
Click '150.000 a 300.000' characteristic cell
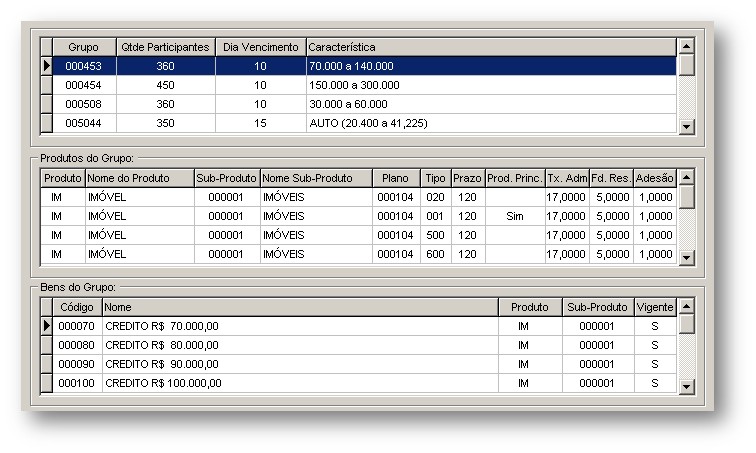click(x=491, y=85)
